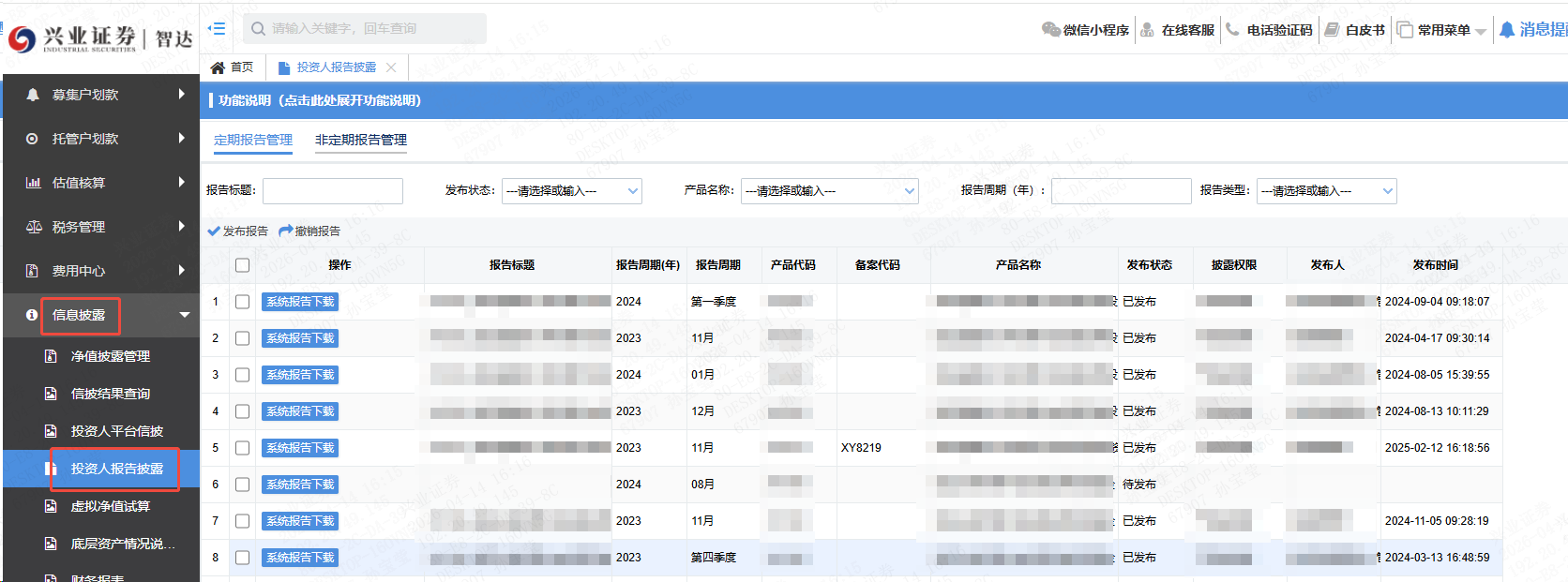The height and width of the screenshot is (582, 1568).
Task: Check row 8 checkbox for 第四季度
Action: pyautogui.click(x=242, y=558)
